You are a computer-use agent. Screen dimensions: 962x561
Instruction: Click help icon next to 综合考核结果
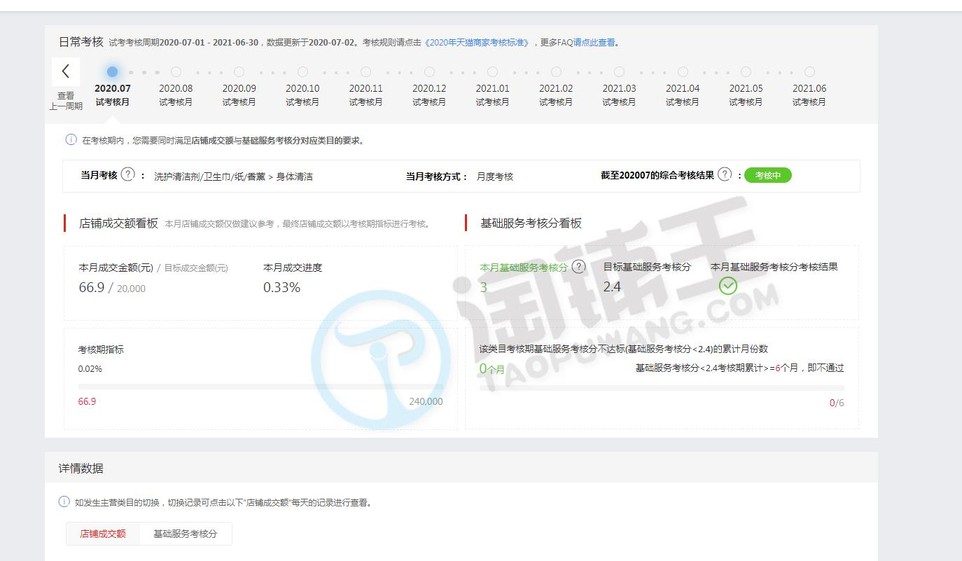(x=724, y=175)
